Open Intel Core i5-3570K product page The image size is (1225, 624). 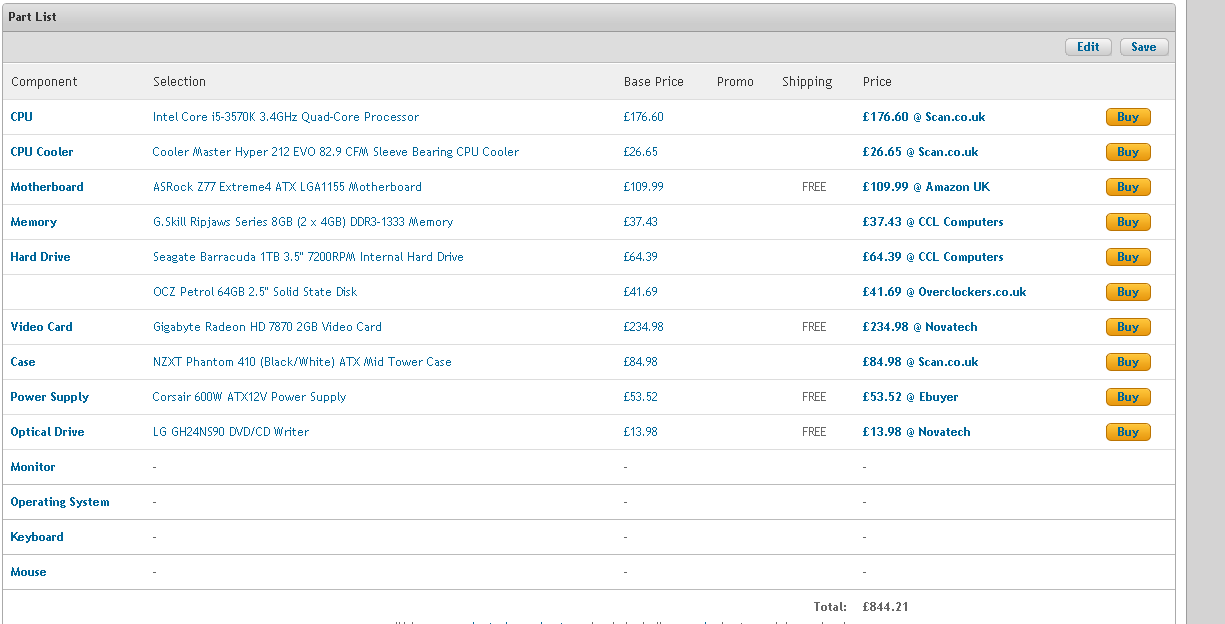point(286,117)
